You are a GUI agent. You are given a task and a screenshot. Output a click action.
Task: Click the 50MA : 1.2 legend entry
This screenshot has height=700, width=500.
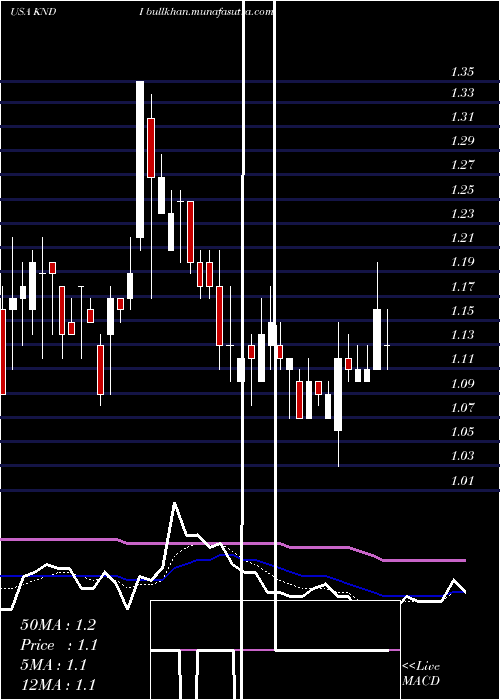click(x=58, y=625)
